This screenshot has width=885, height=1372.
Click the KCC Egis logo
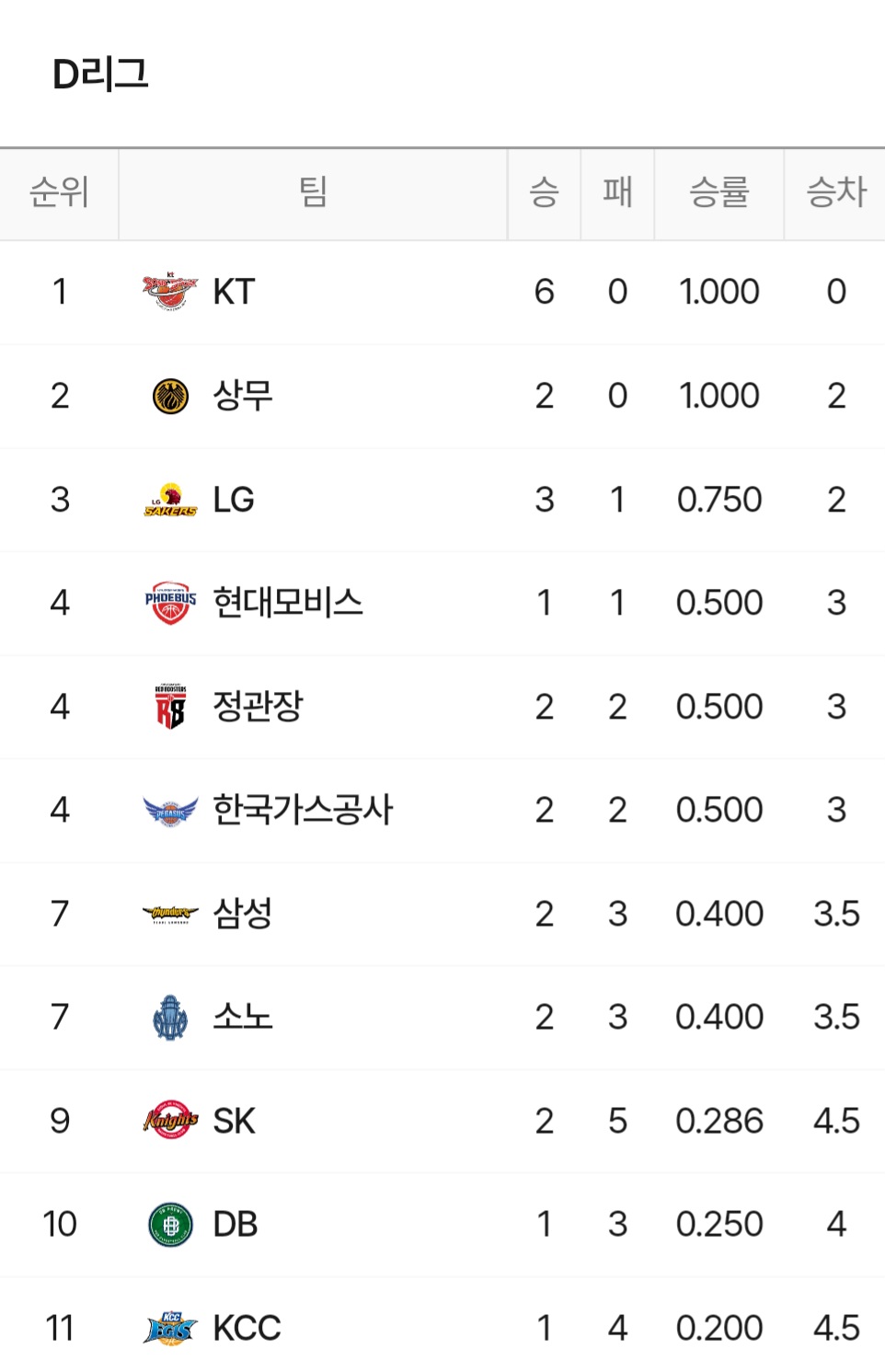pyautogui.click(x=170, y=1329)
